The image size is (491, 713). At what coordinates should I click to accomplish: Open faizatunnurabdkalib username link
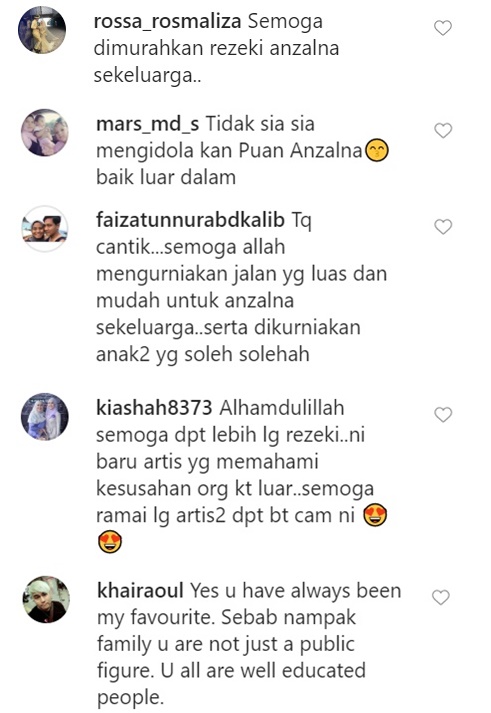click(190, 220)
